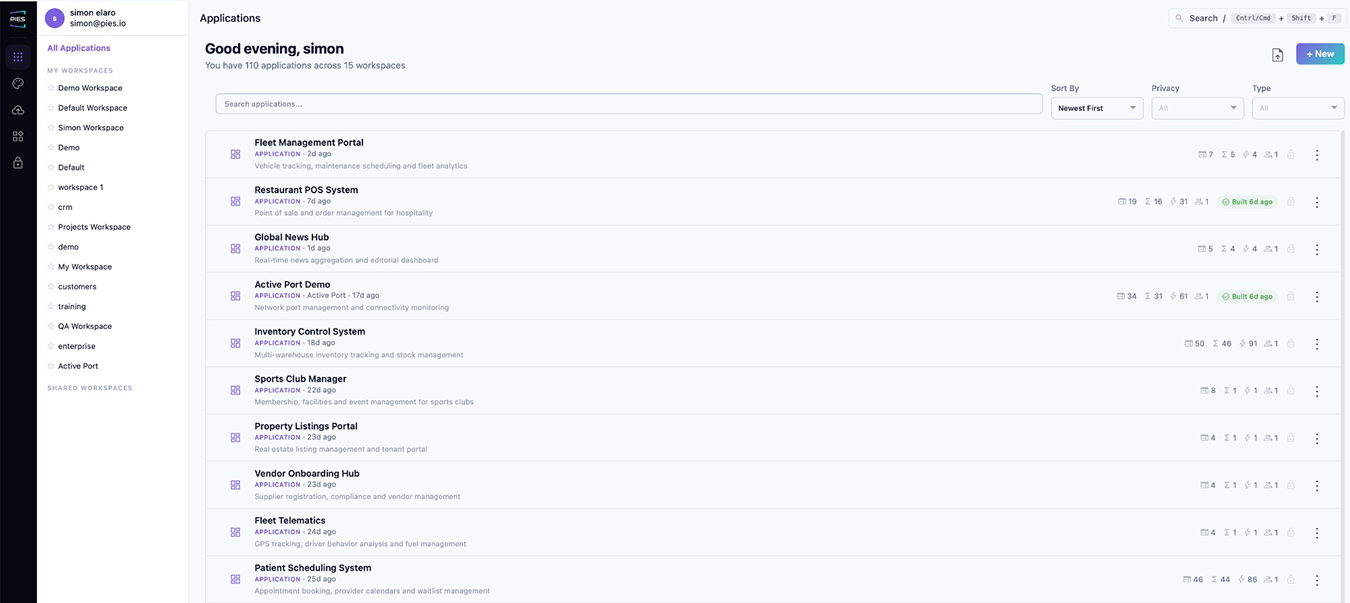Toggle favorite star for QA Workspace

(51, 326)
